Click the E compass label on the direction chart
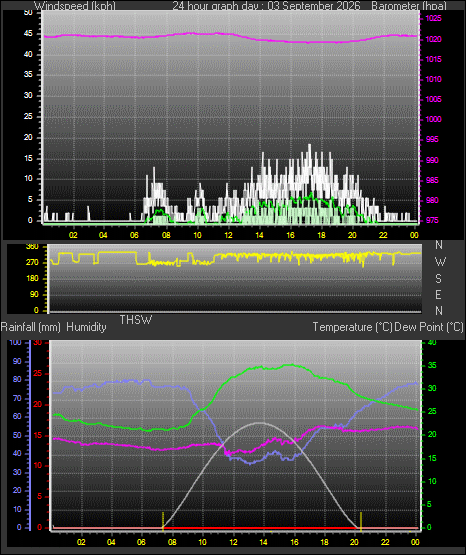 pos(438,294)
